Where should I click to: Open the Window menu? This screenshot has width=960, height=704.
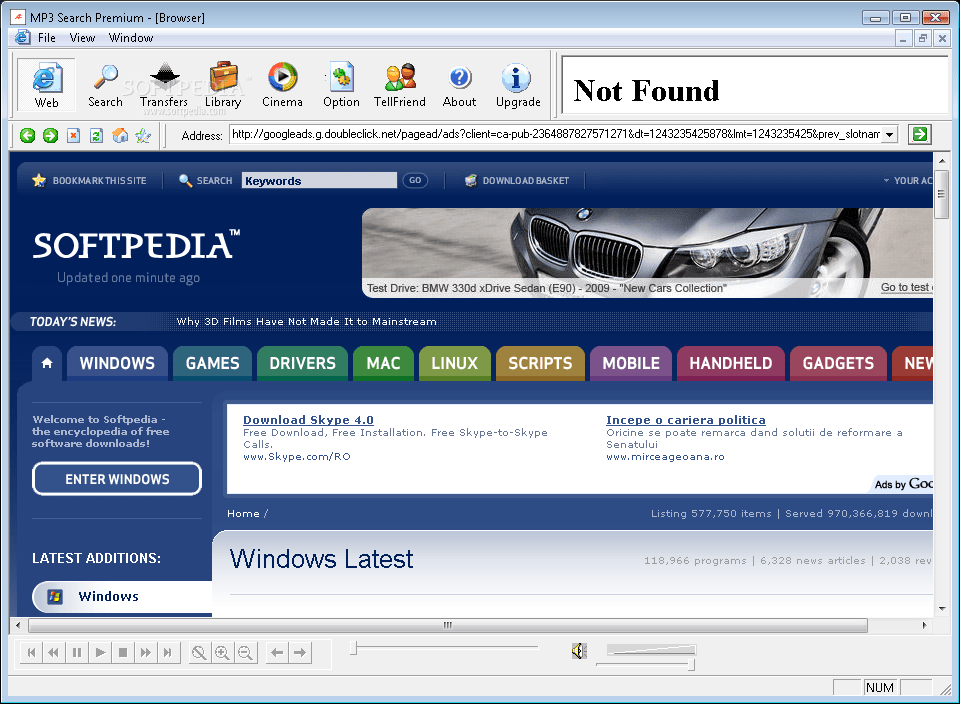130,37
